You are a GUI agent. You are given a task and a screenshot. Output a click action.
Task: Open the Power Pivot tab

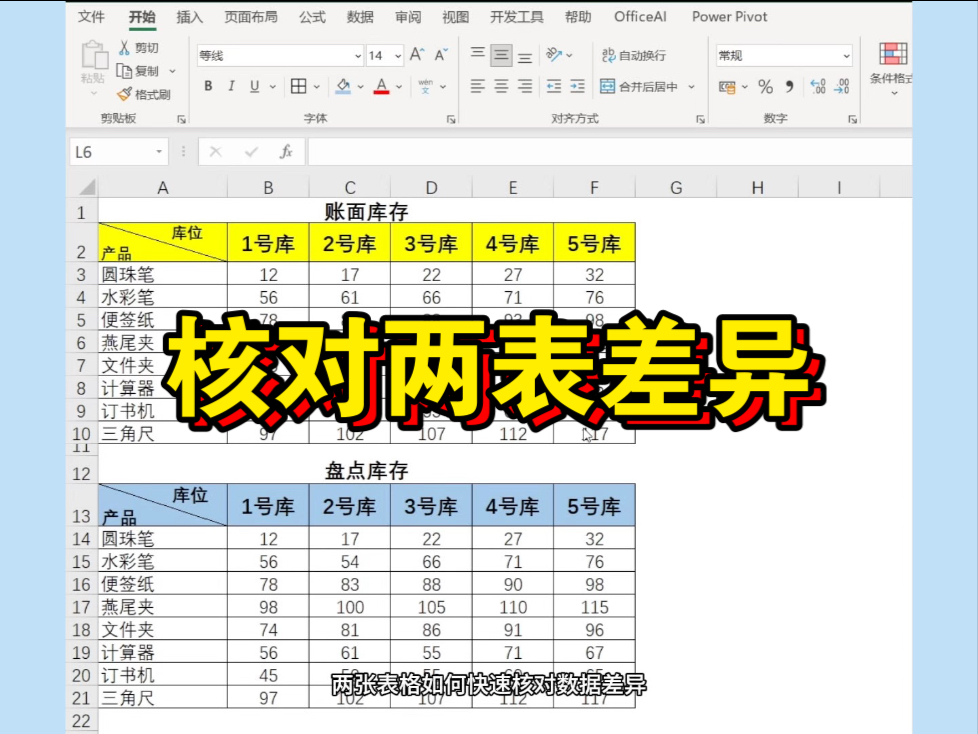point(729,16)
